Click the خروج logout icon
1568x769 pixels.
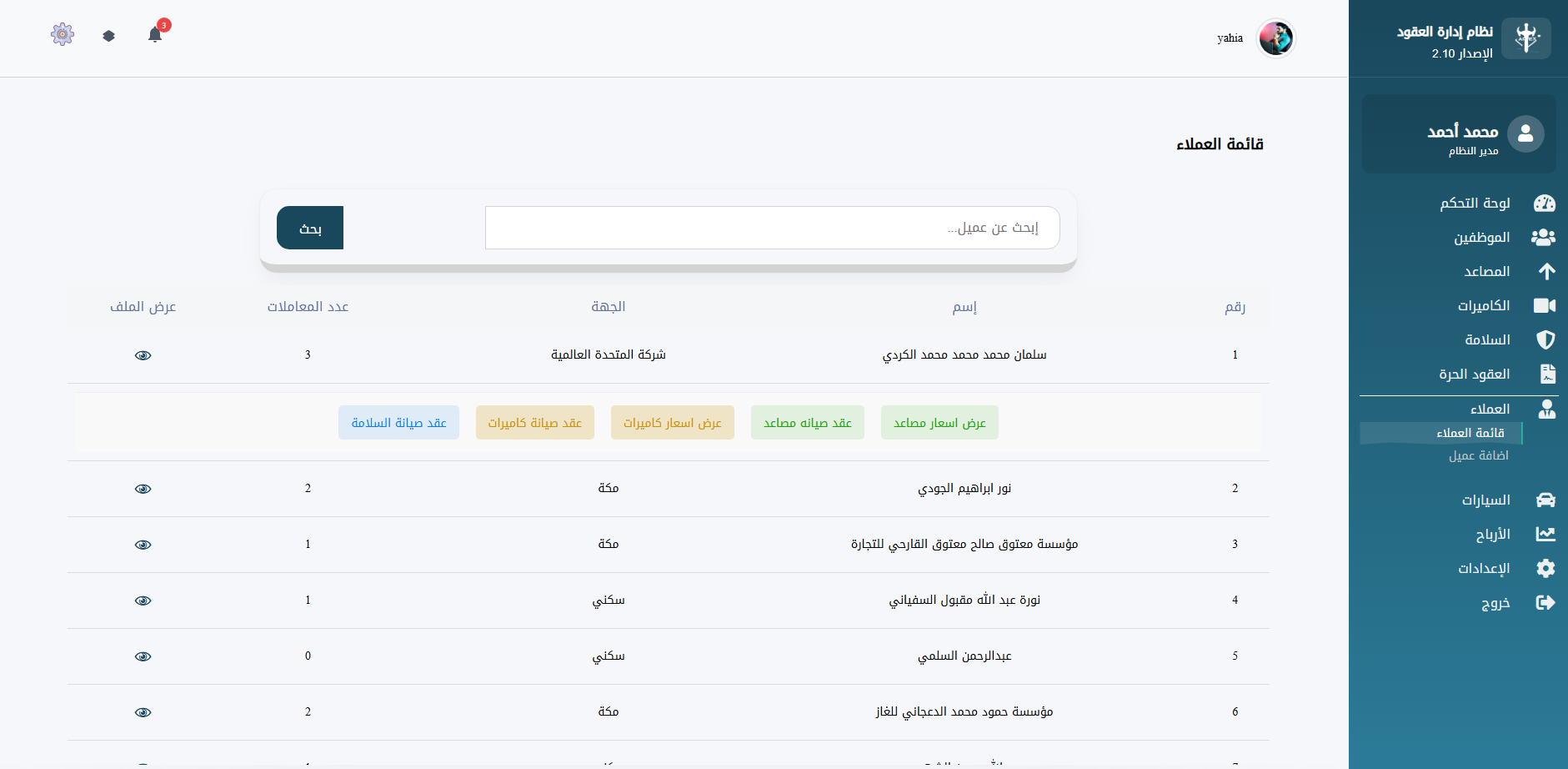[1547, 602]
